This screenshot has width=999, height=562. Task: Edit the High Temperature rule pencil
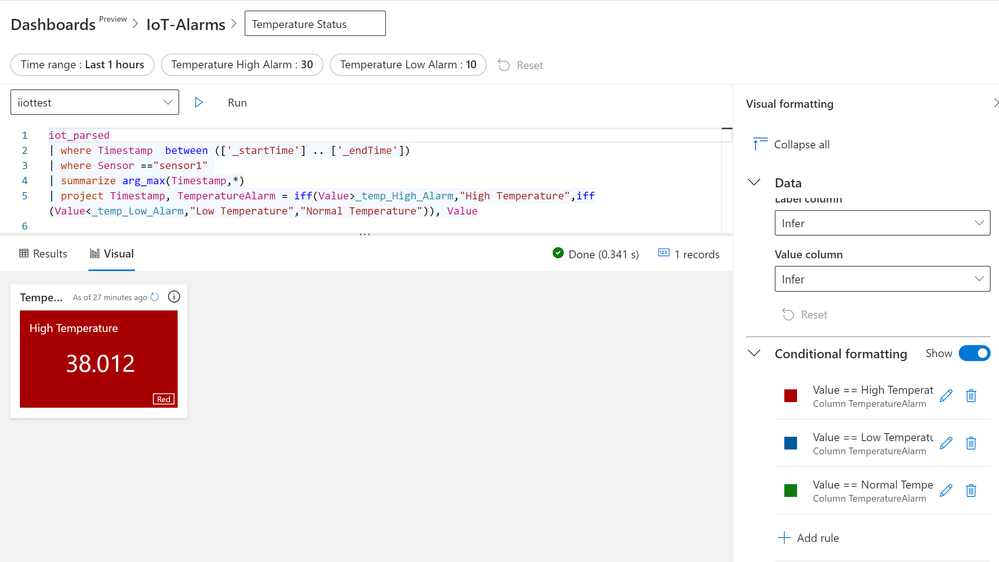tap(946, 396)
